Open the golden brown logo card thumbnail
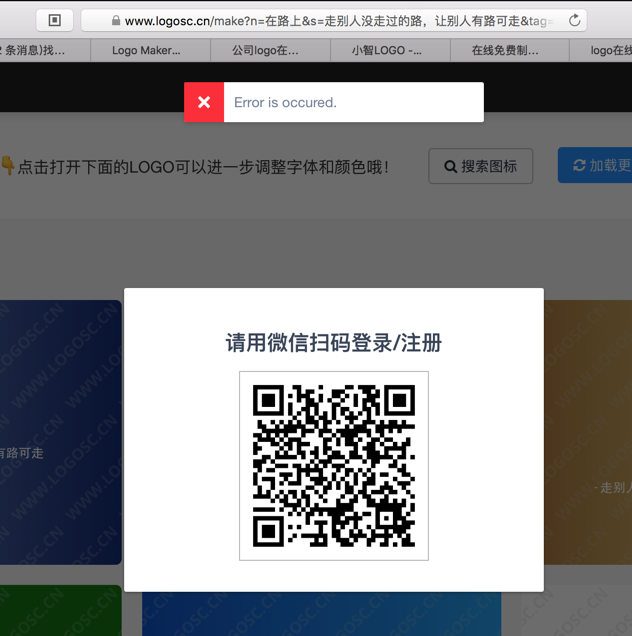This screenshot has width=632, height=636. click(588, 432)
